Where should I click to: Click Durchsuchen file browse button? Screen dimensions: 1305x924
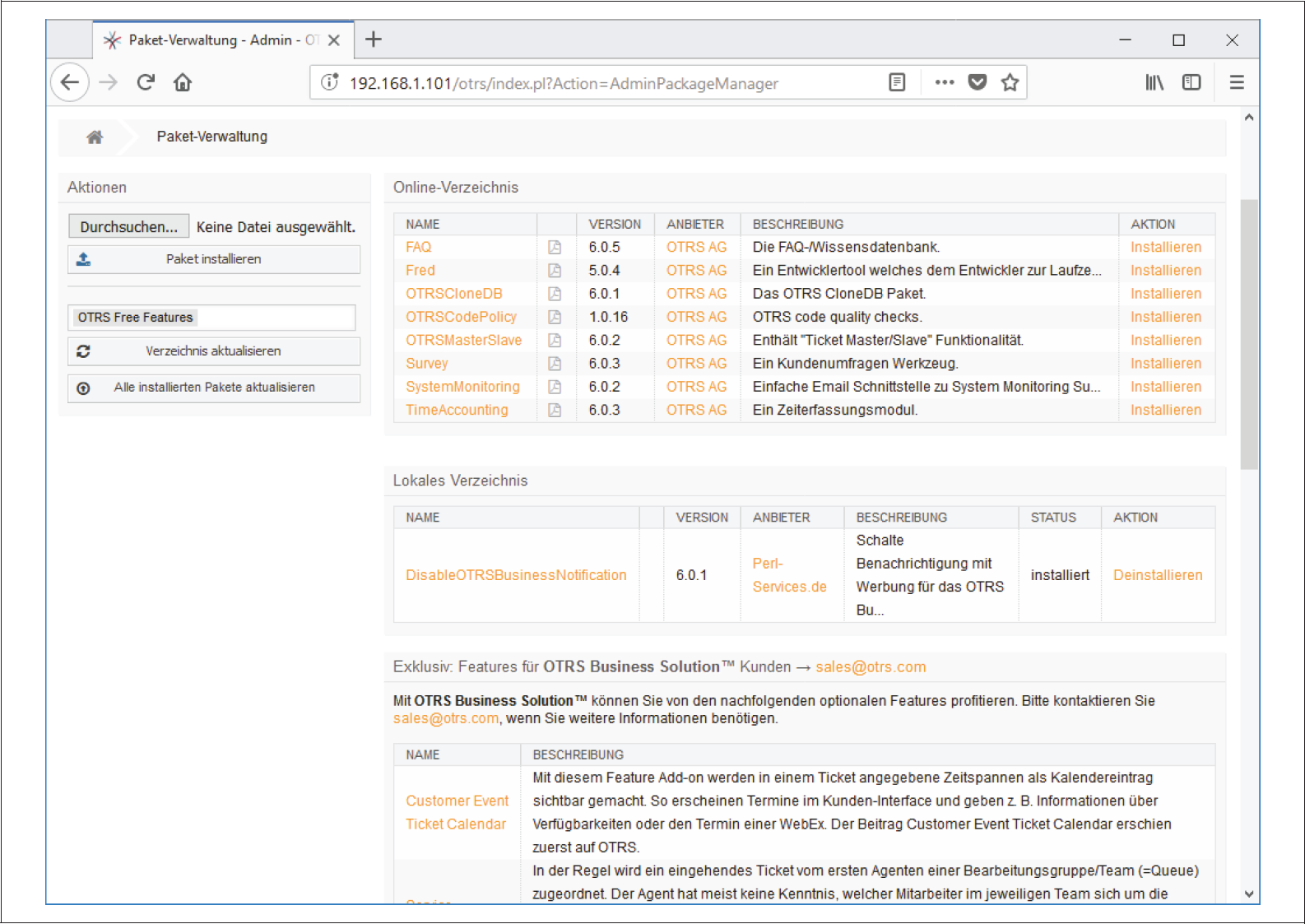tap(128, 226)
